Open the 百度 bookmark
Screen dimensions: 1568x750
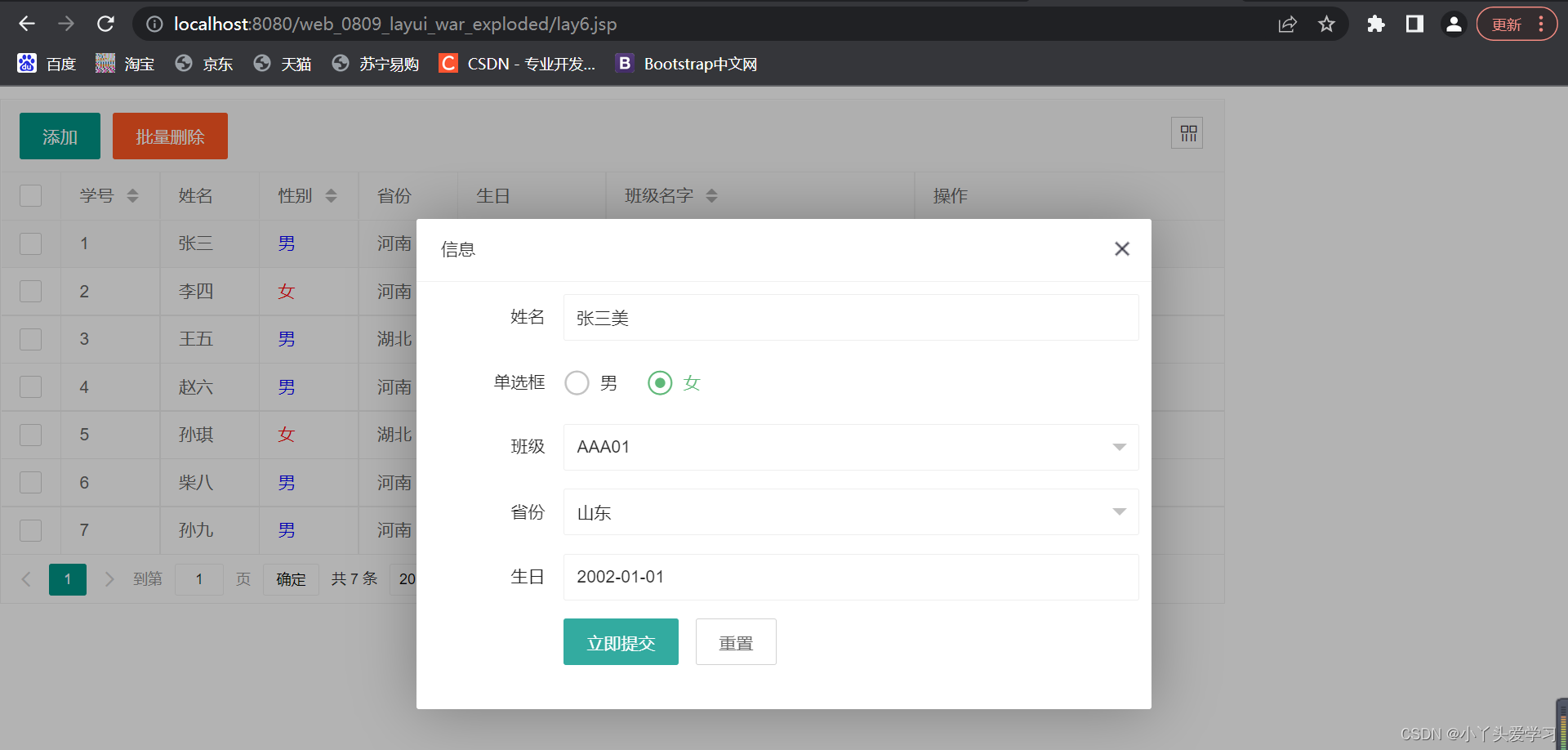[x=47, y=63]
